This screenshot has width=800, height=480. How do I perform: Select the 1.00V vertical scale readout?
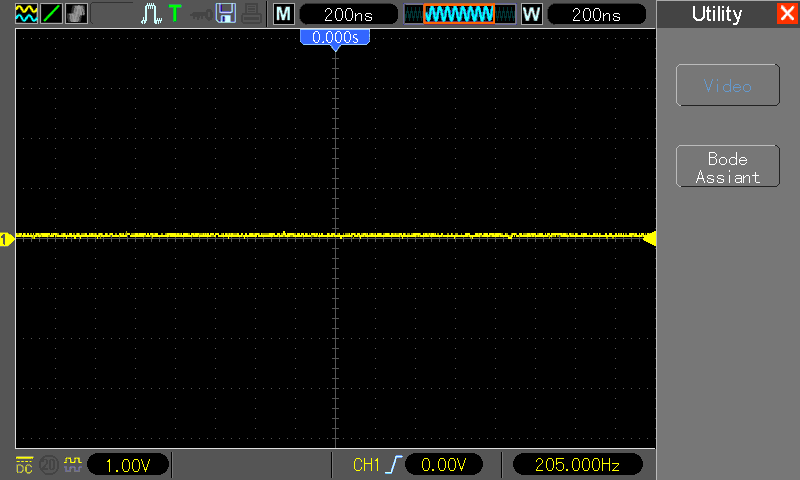pyautogui.click(x=128, y=465)
